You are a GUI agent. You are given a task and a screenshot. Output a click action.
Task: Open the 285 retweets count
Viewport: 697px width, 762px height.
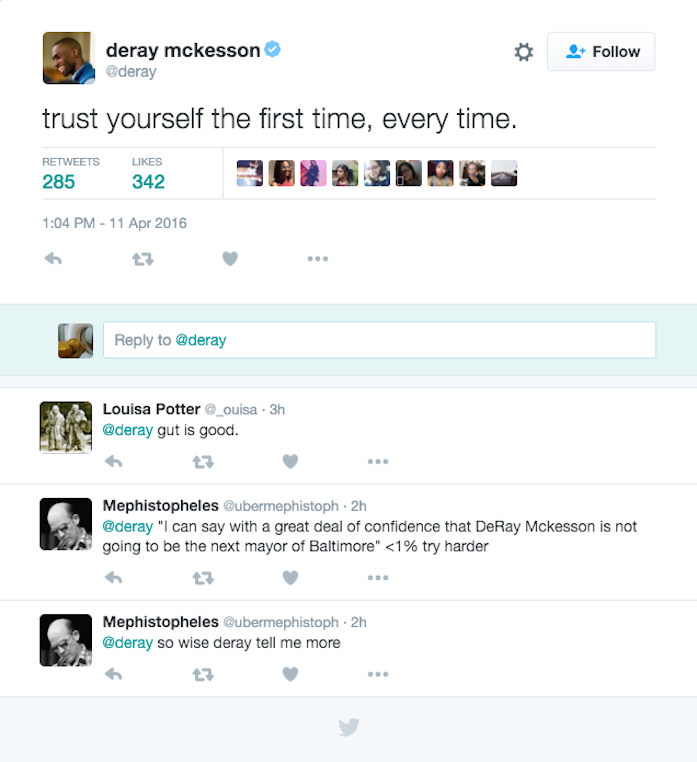coord(59,181)
